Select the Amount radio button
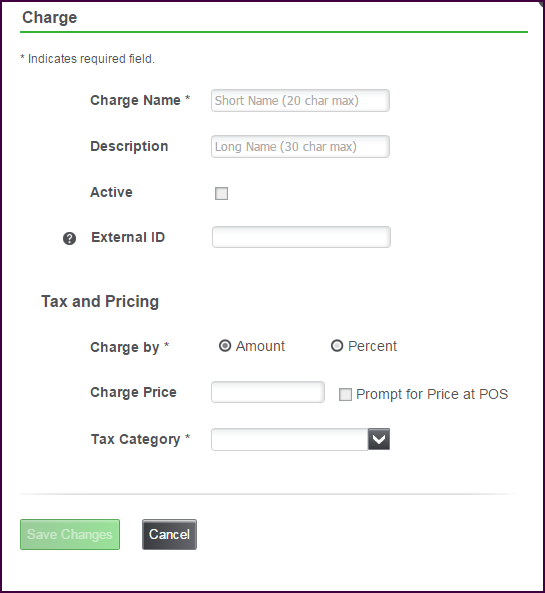The width and height of the screenshot is (545, 593). (225, 346)
